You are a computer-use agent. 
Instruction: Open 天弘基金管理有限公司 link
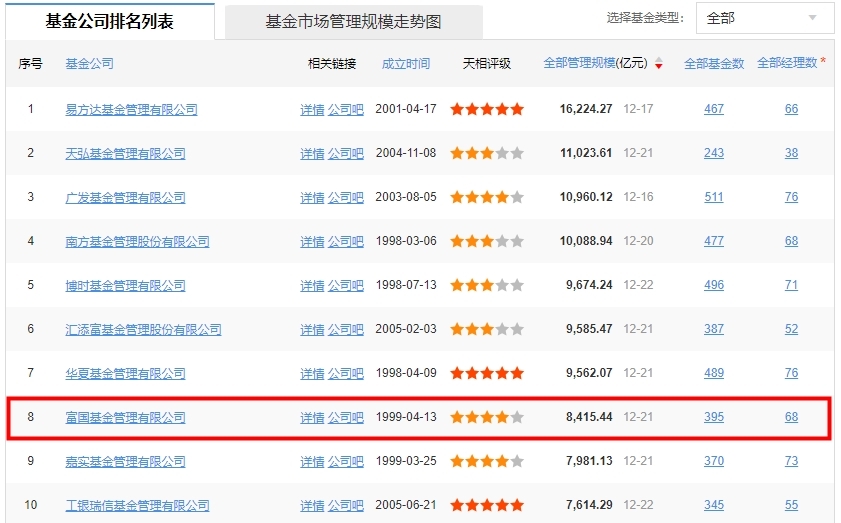click(x=126, y=153)
